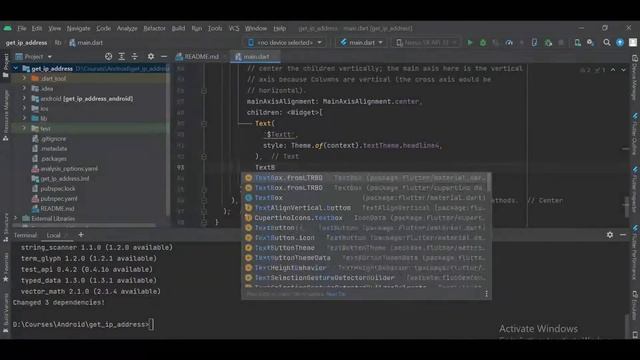Expand External Libraries node

tap(16, 218)
